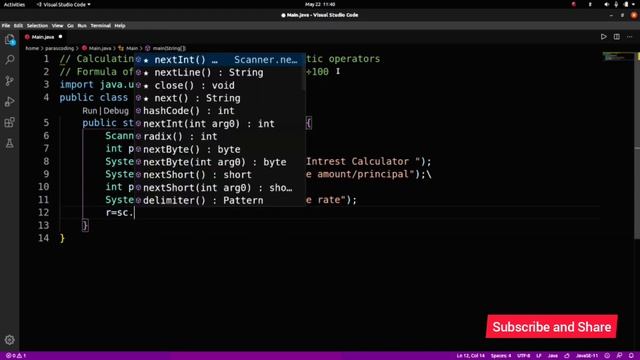The image size is (640, 360).
Task: Close the unsaved Main.java tab dot
Action: [60, 37]
